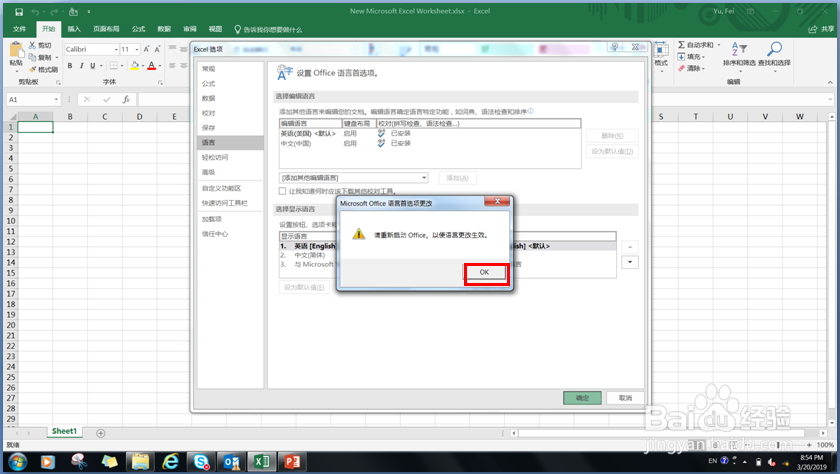The image size is (840, 474).
Task: Add a new sheet with plus icon
Action: (101, 433)
